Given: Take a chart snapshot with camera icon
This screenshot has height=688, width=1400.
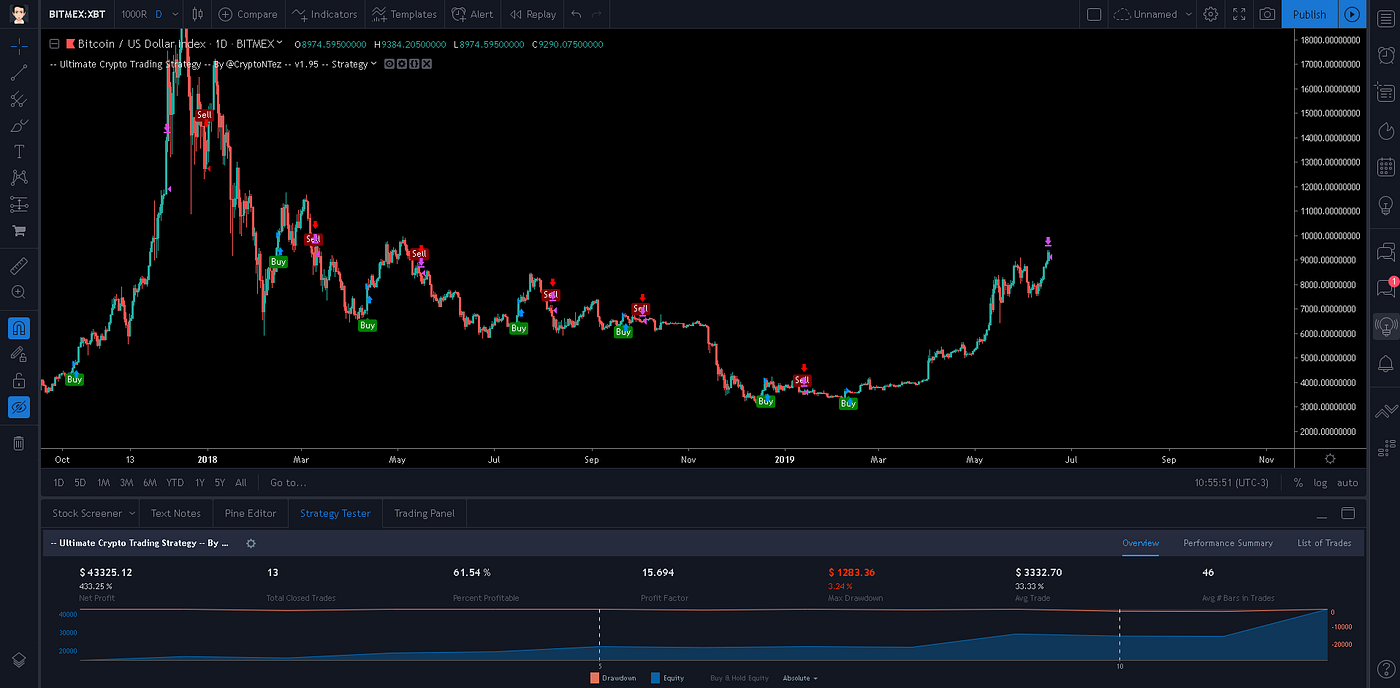Looking at the screenshot, I should coord(1267,14).
